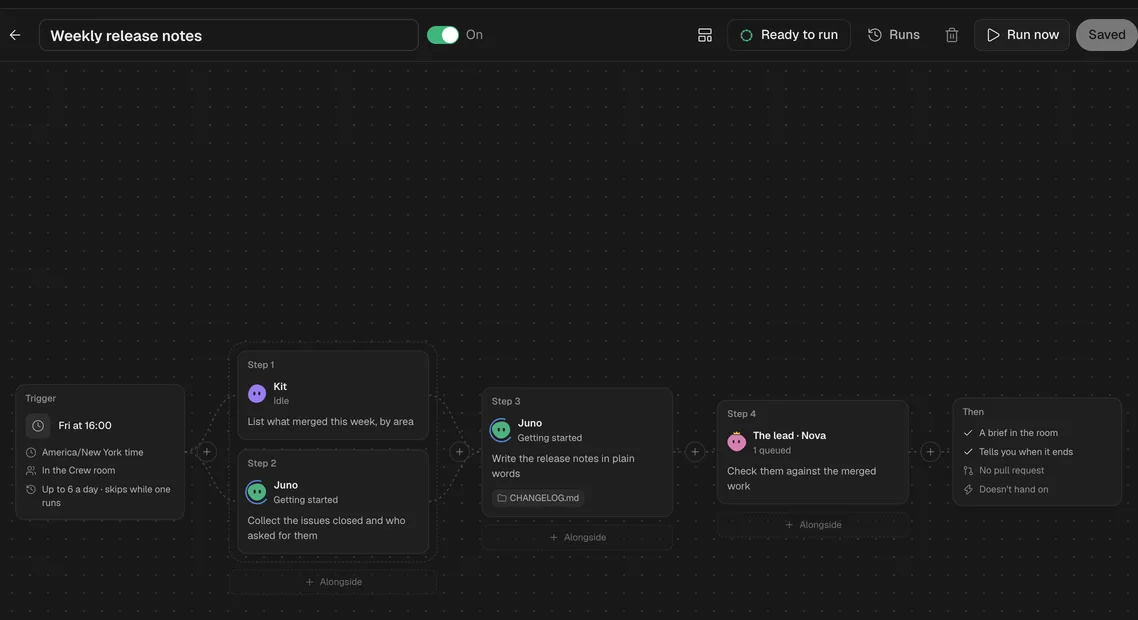This screenshot has height=620, width=1138.
Task: Open the layout view icon
Action: tap(705, 35)
